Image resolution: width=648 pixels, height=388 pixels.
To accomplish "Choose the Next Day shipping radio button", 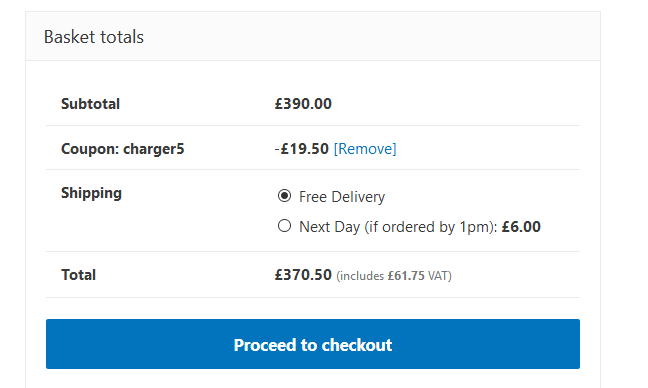I will [x=284, y=226].
